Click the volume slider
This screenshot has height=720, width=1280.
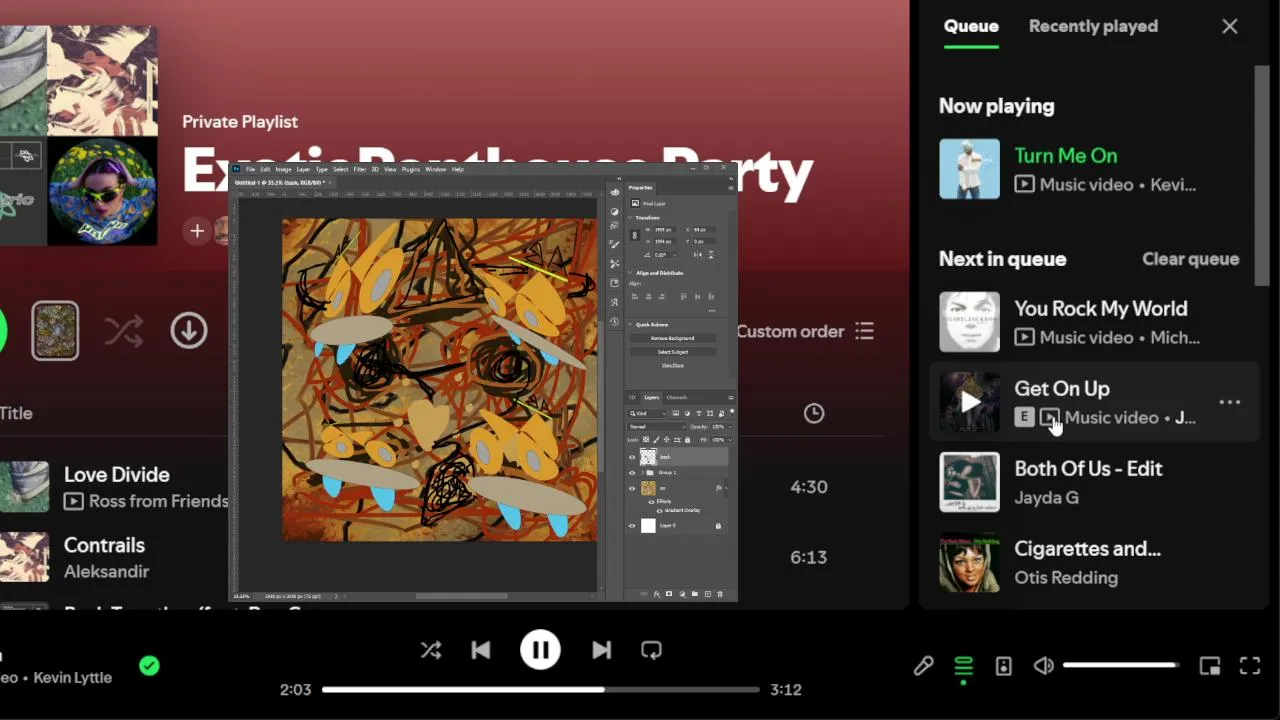point(1121,665)
